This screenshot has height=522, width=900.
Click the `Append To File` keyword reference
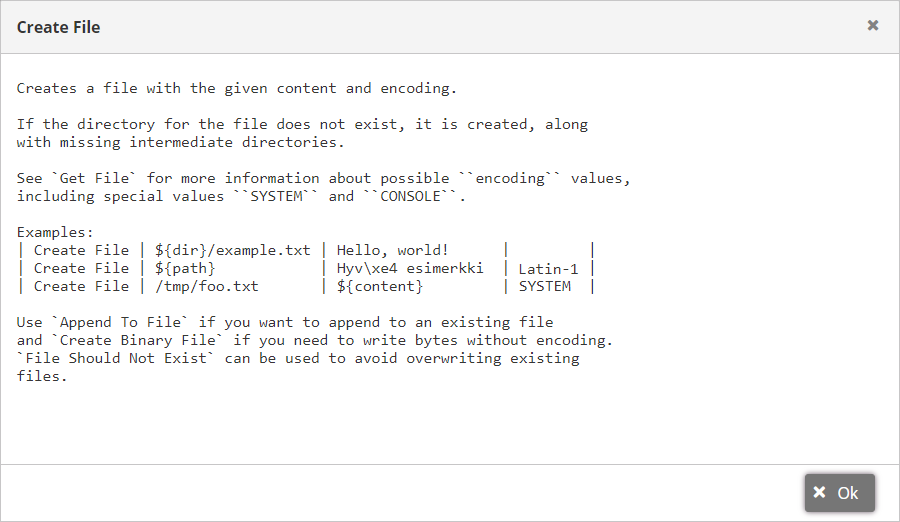click(x=121, y=323)
